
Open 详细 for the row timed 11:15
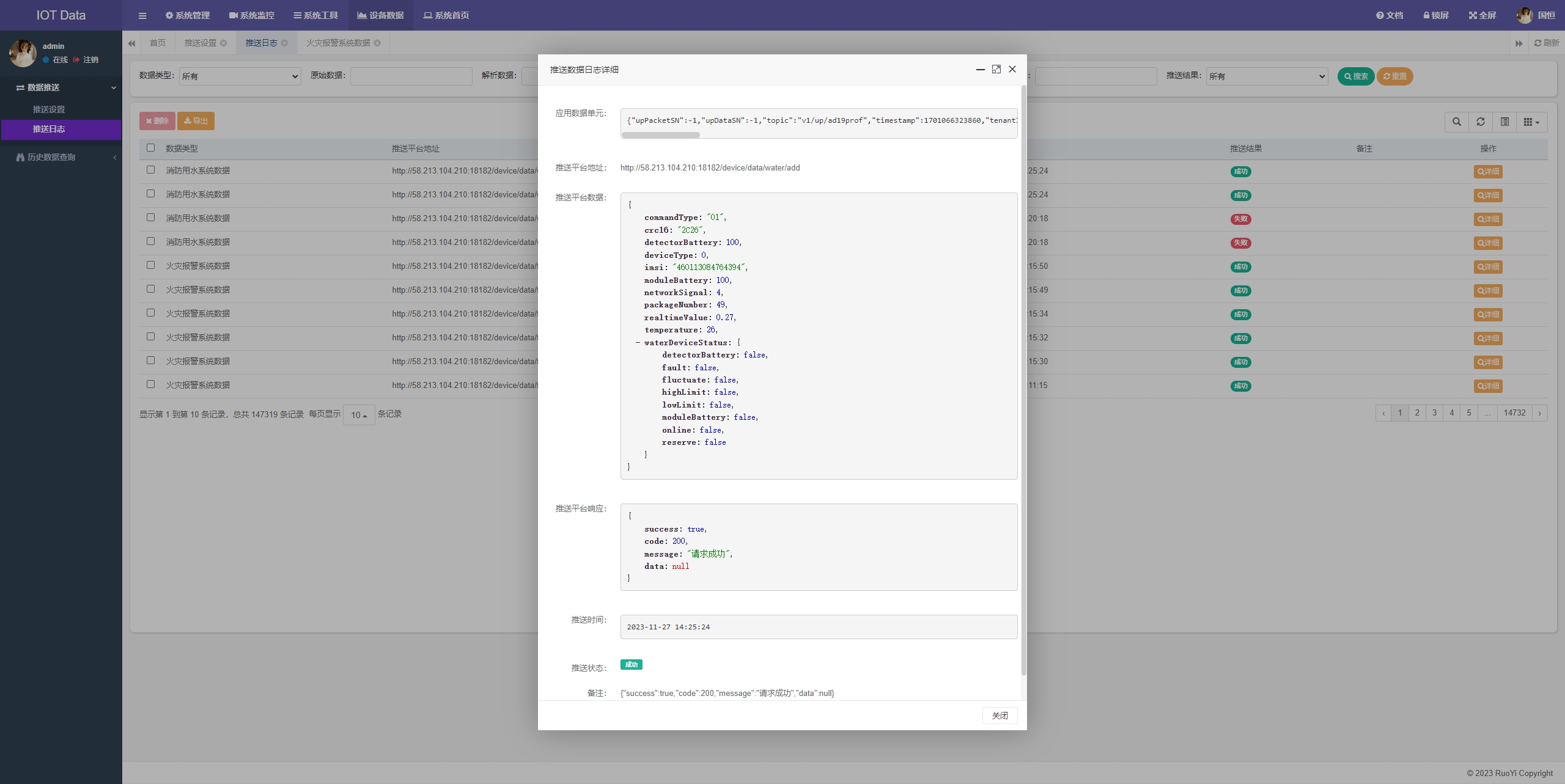tap(1488, 386)
